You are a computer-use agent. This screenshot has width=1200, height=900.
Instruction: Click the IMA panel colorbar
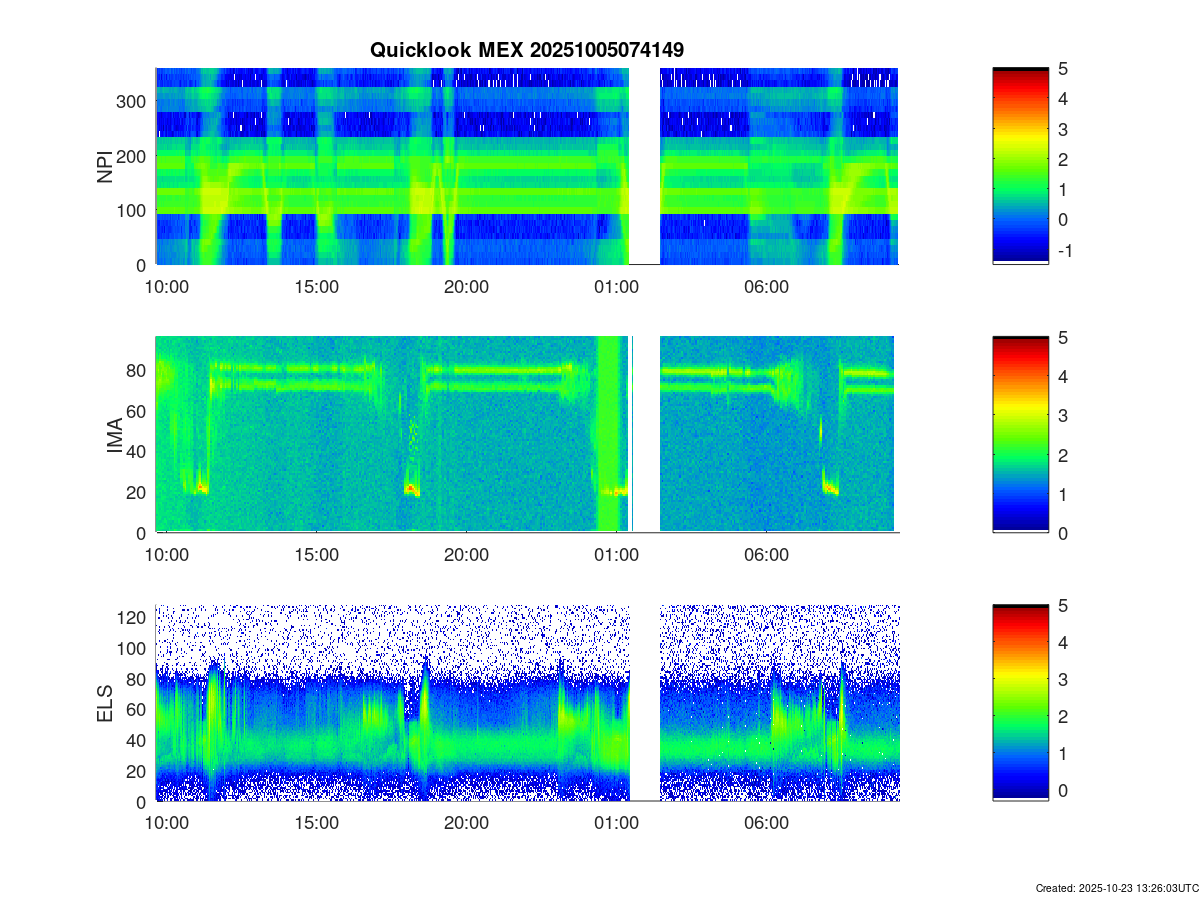pyautogui.click(x=1020, y=435)
